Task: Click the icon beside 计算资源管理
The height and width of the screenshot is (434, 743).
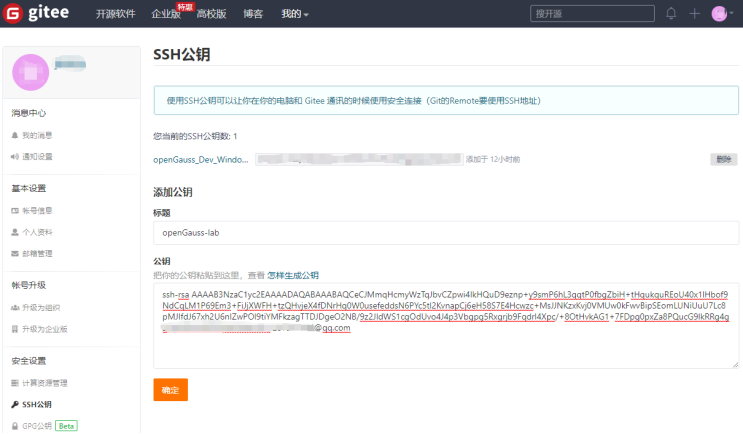Action: pyautogui.click(x=15, y=383)
